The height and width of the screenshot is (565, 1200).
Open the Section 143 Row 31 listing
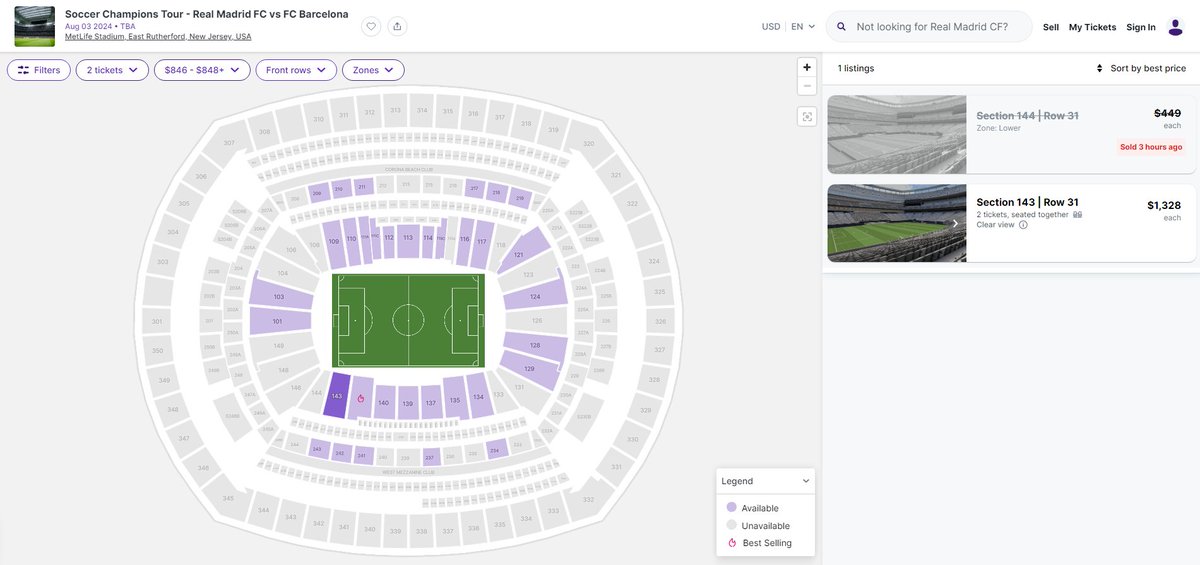coord(1011,223)
